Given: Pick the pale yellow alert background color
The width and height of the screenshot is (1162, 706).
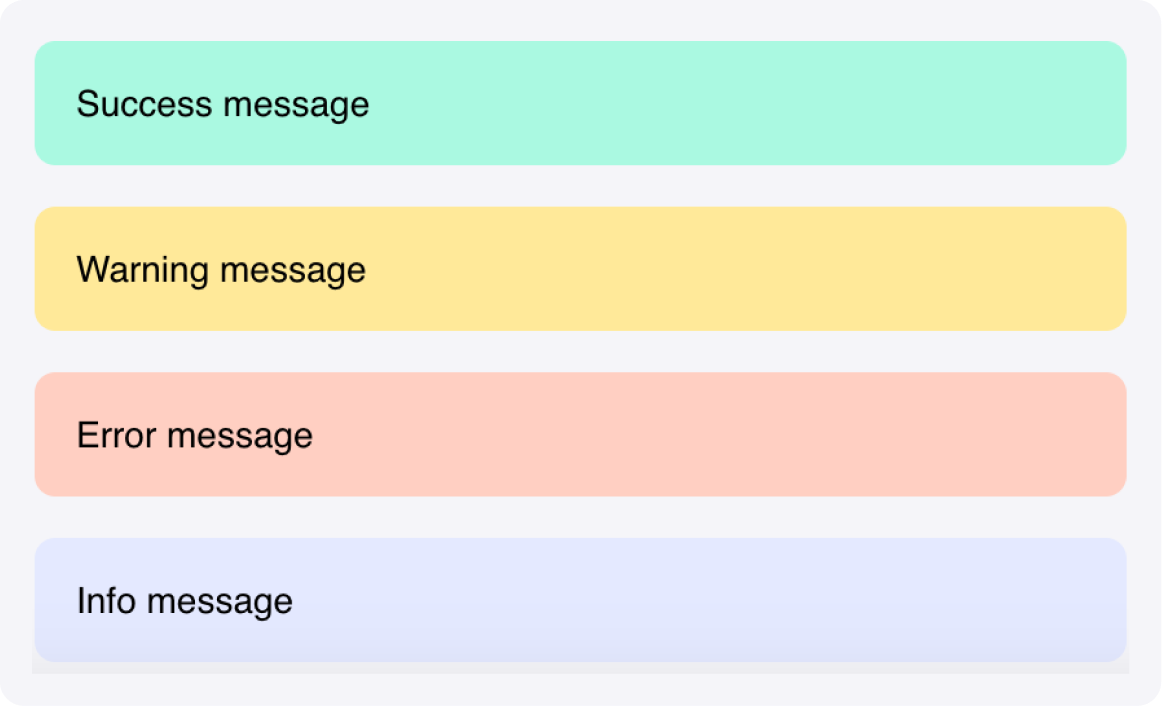Looking at the screenshot, I should [x=580, y=269].
